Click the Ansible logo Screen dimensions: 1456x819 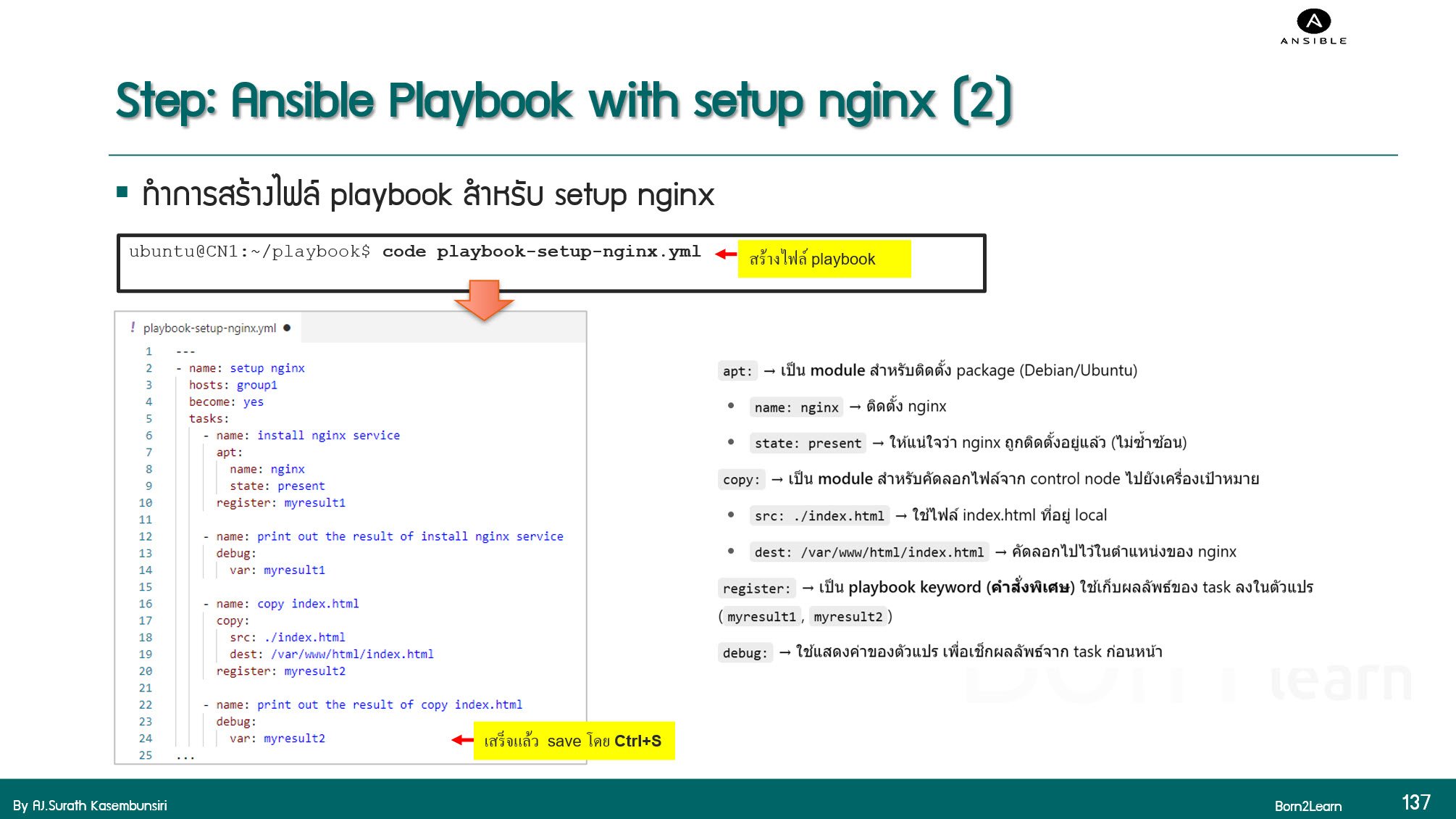click(x=1313, y=27)
